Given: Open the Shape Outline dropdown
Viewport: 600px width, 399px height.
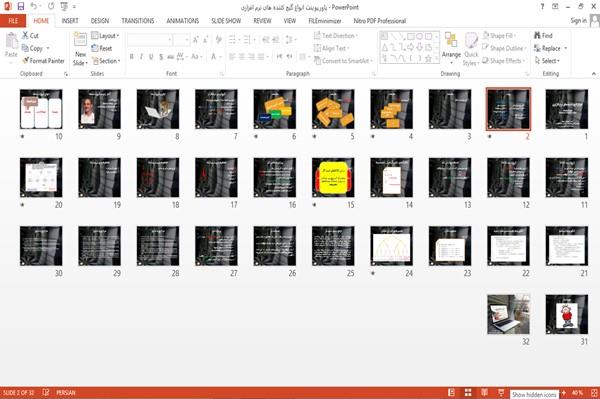Looking at the screenshot, I should pyautogui.click(x=504, y=48).
